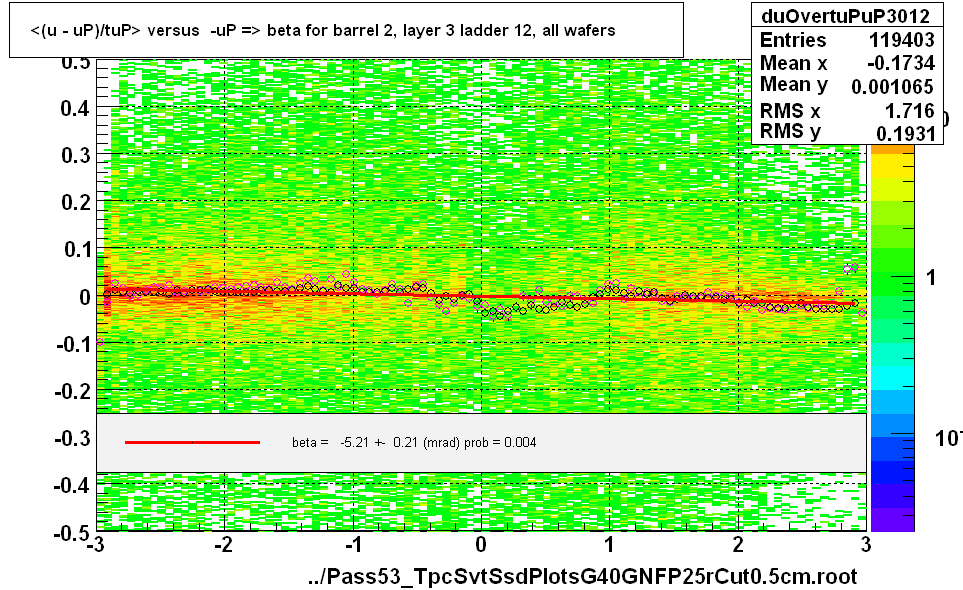Click the violet band at the palette bottom
The height and width of the screenshot is (590, 963).
coord(892,519)
